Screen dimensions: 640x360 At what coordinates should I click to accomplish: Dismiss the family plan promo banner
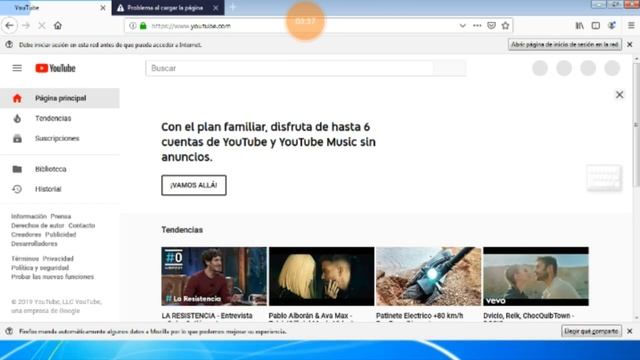coord(619,95)
